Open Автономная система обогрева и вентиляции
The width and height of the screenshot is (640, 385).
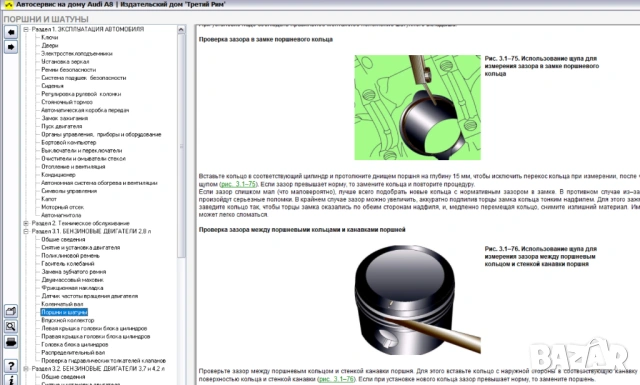(99, 183)
